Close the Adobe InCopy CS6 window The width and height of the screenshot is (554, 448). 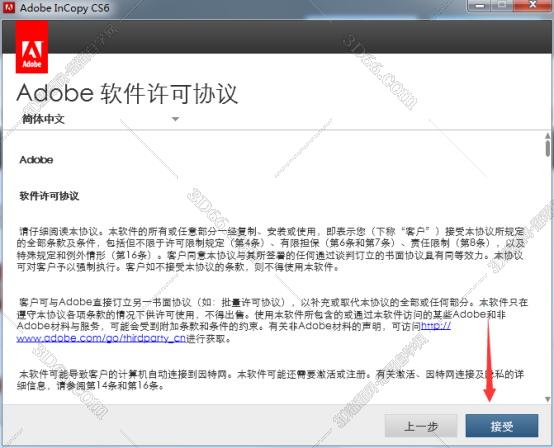tap(532, 5)
